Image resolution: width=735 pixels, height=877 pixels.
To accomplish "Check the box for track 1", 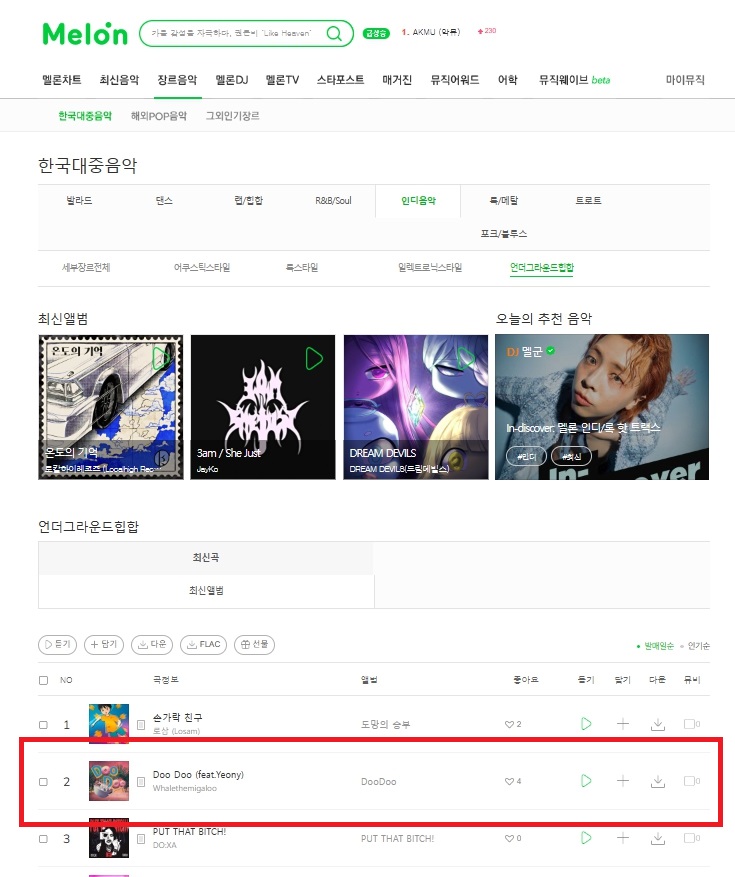I will point(43,725).
